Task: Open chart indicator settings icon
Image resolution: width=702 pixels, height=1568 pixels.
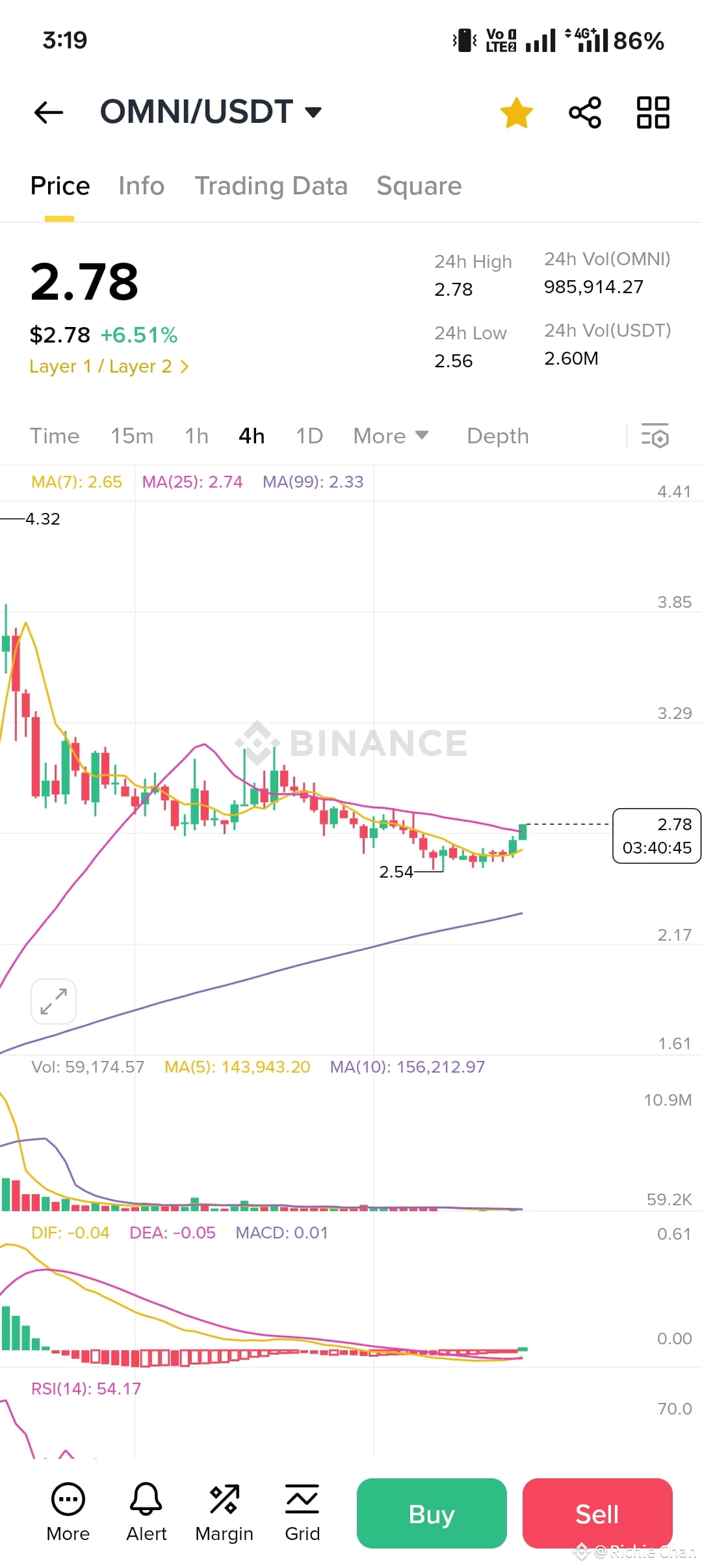Action: (655, 436)
